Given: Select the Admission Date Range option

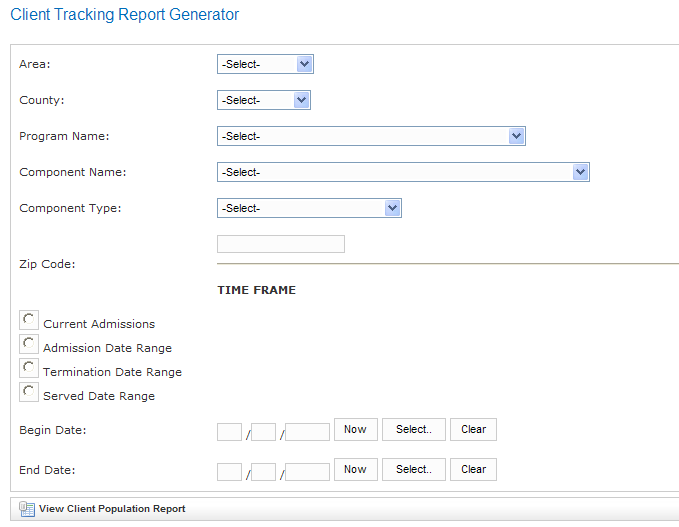Looking at the screenshot, I should [29, 343].
